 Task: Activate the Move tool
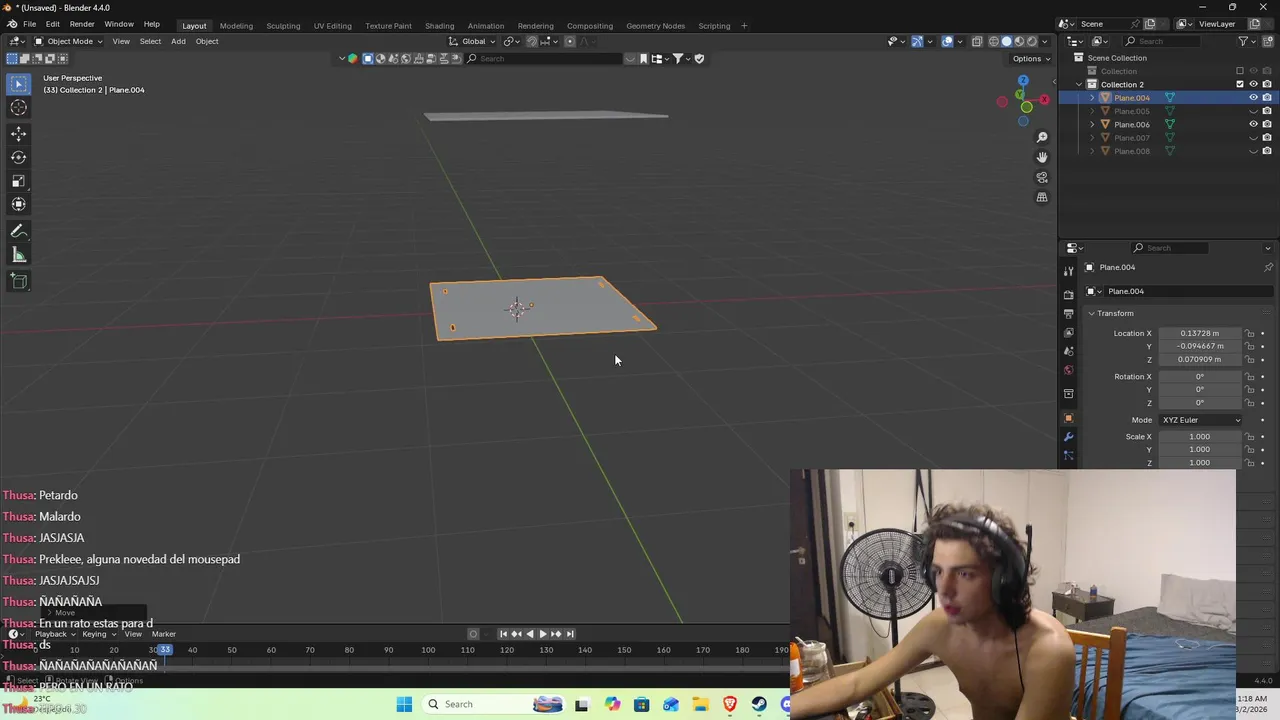19,133
